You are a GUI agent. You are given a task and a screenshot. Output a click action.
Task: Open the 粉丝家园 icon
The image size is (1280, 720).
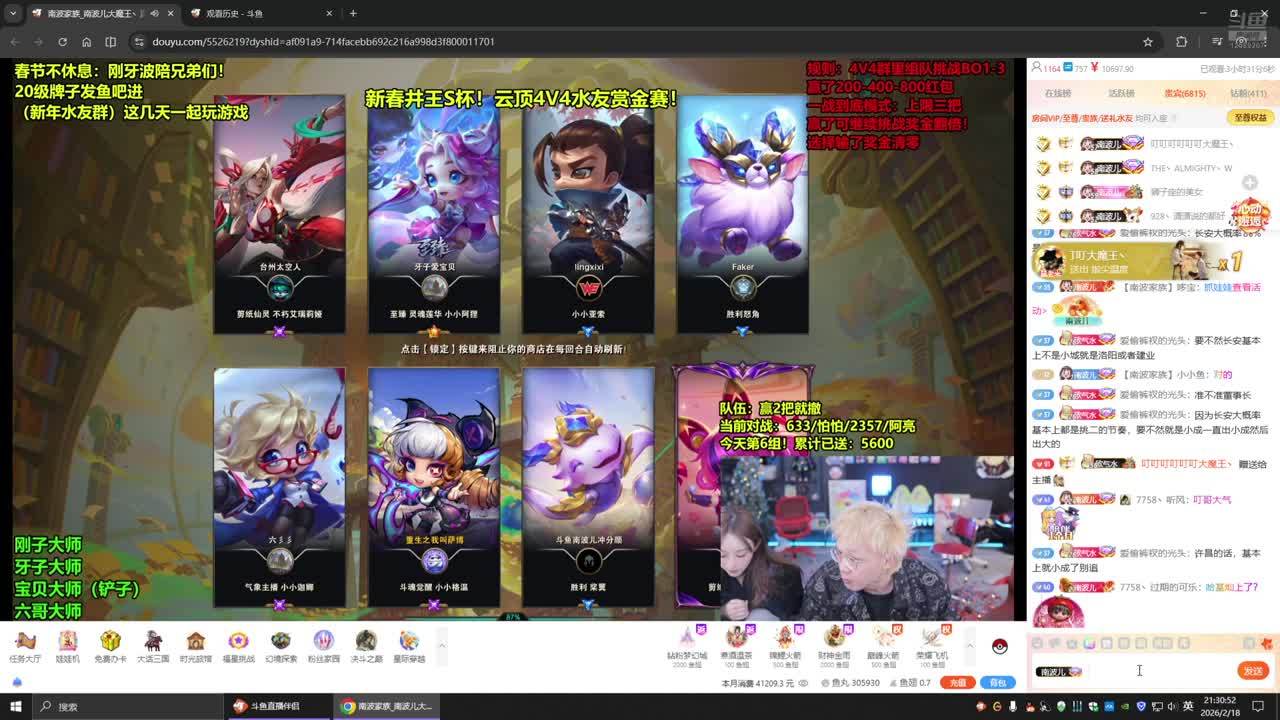[324, 646]
